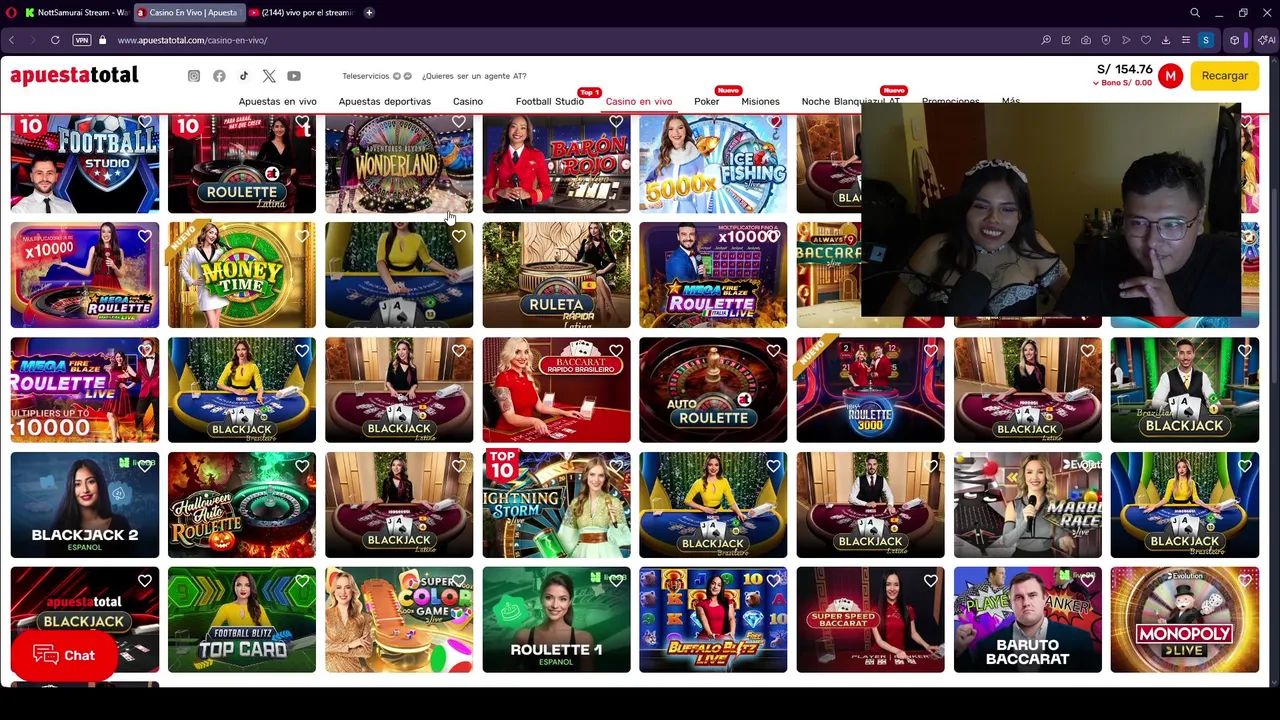
Task: Open the Opera main menu icon
Action: point(11,13)
